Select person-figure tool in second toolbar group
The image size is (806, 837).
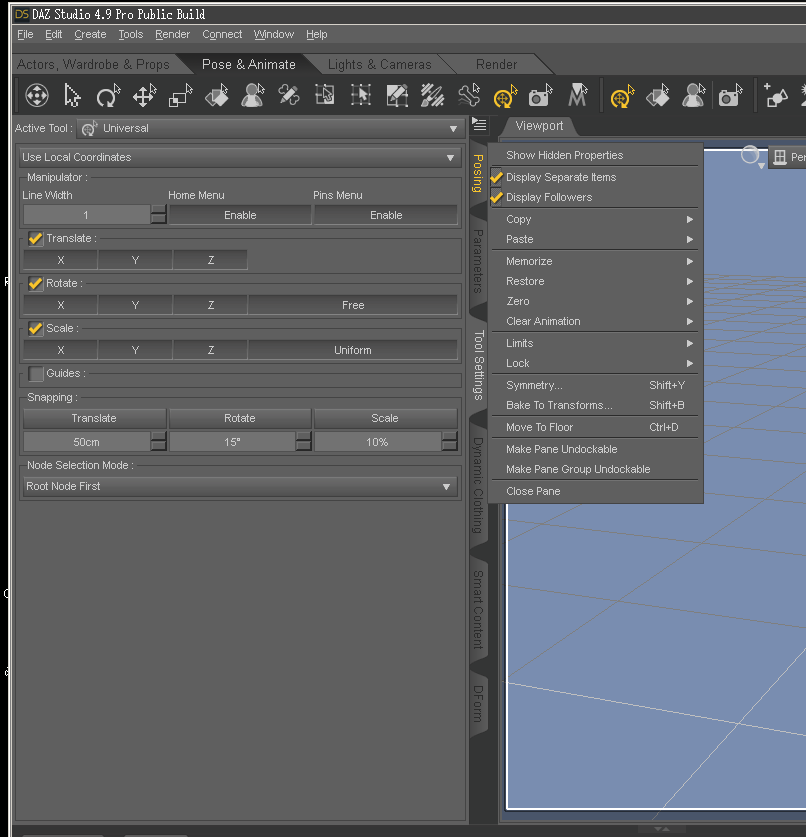(693, 96)
